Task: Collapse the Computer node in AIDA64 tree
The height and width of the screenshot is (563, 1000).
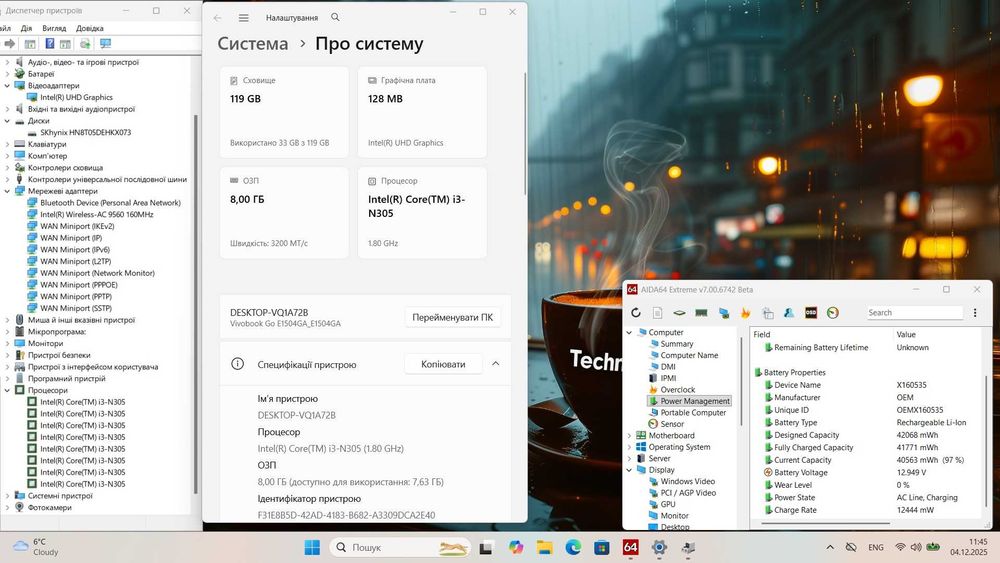Action: click(629, 332)
